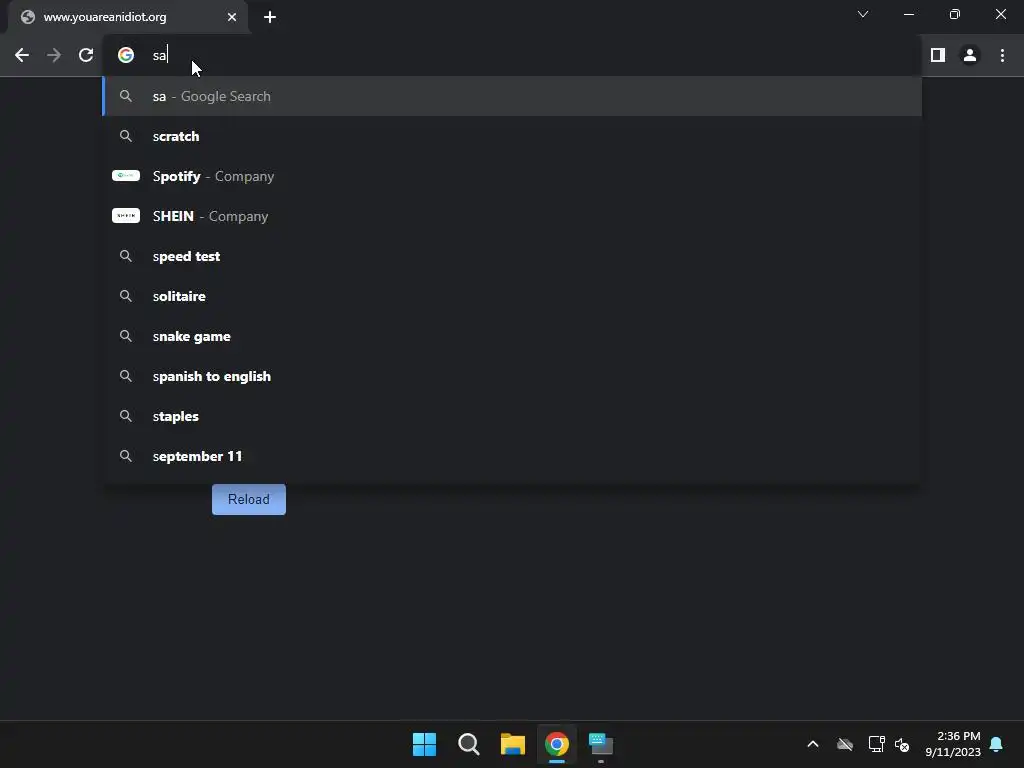Screen dimensions: 1024x768
Task: Click search icon beside 'speed test'
Action: [126, 256]
